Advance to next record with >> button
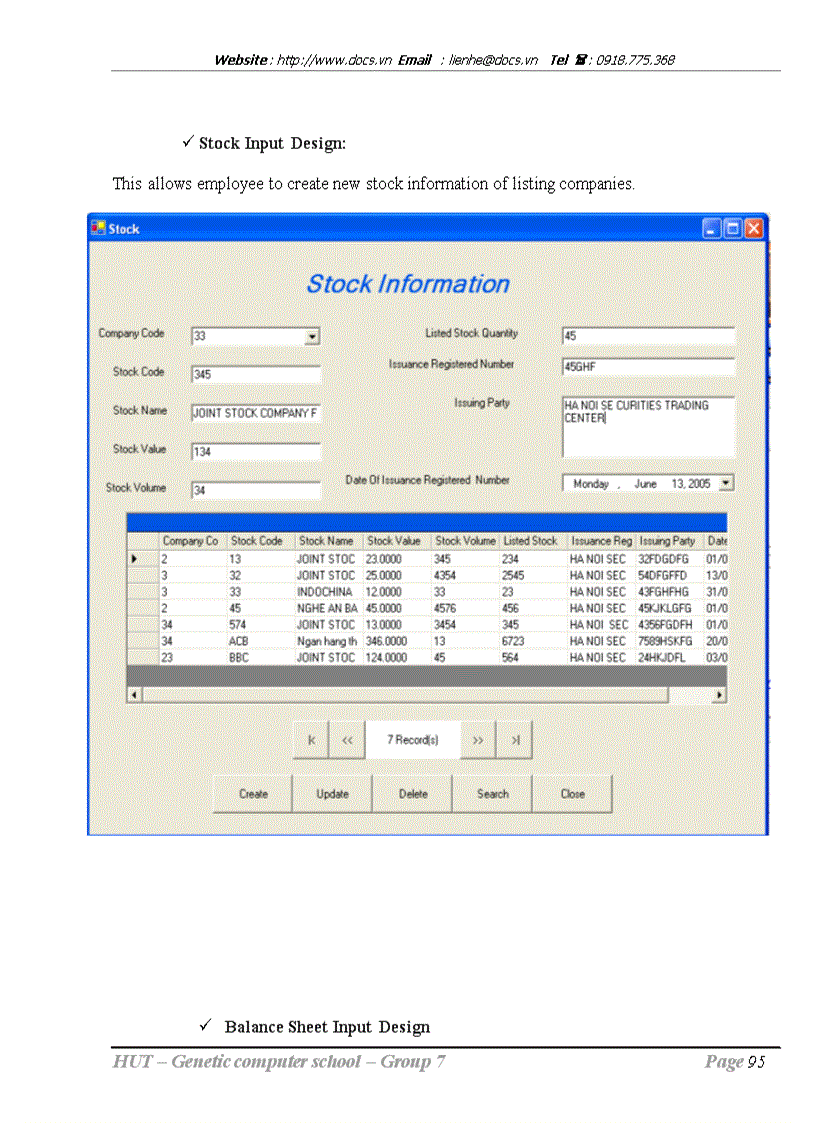This screenshot has width=816, height=1123. [x=478, y=740]
